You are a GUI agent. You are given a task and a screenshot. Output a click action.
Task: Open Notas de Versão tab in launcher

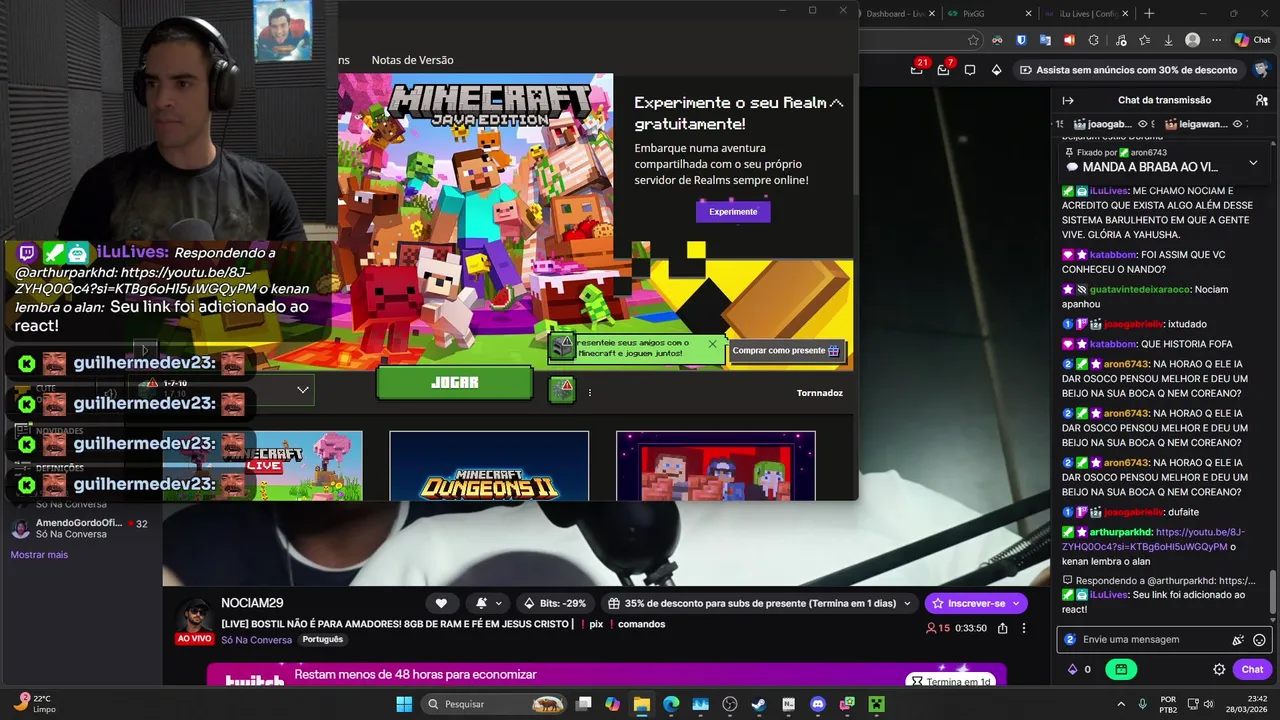pos(412,60)
